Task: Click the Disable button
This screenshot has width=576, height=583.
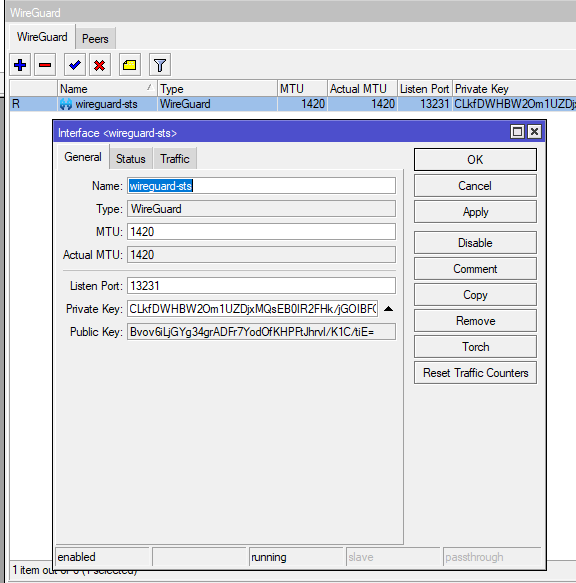Action: point(475,242)
